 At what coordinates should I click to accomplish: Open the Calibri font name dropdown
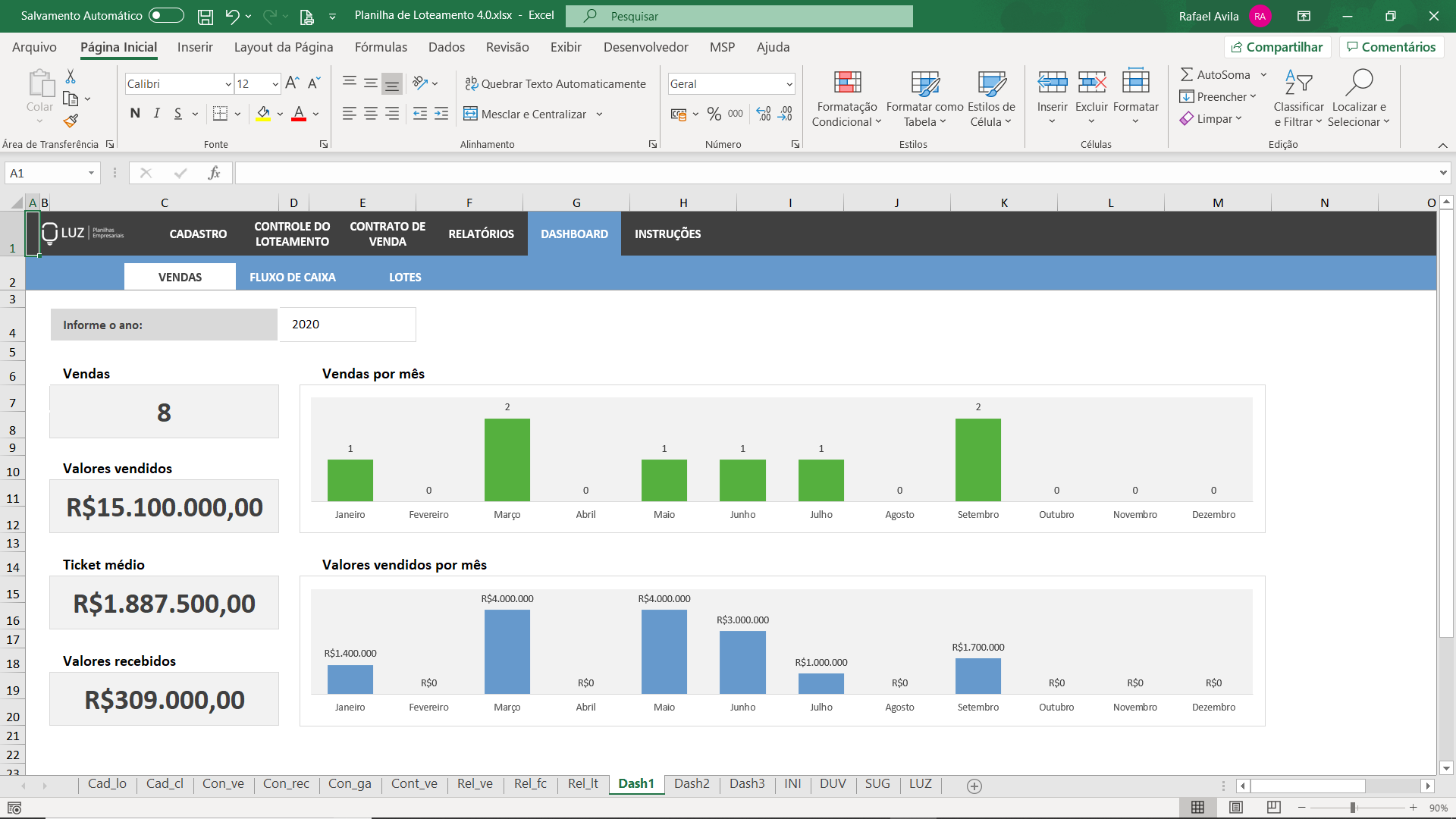(x=227, y=84)
